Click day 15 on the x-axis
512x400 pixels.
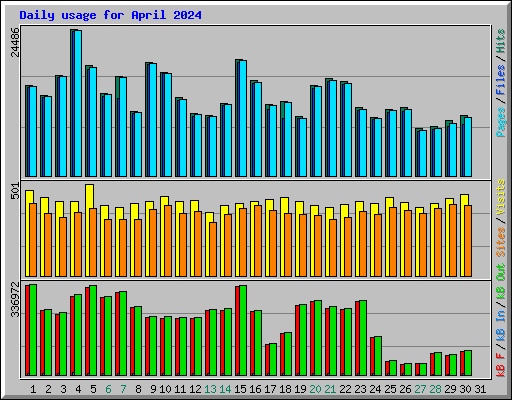(x=240, y=389)
